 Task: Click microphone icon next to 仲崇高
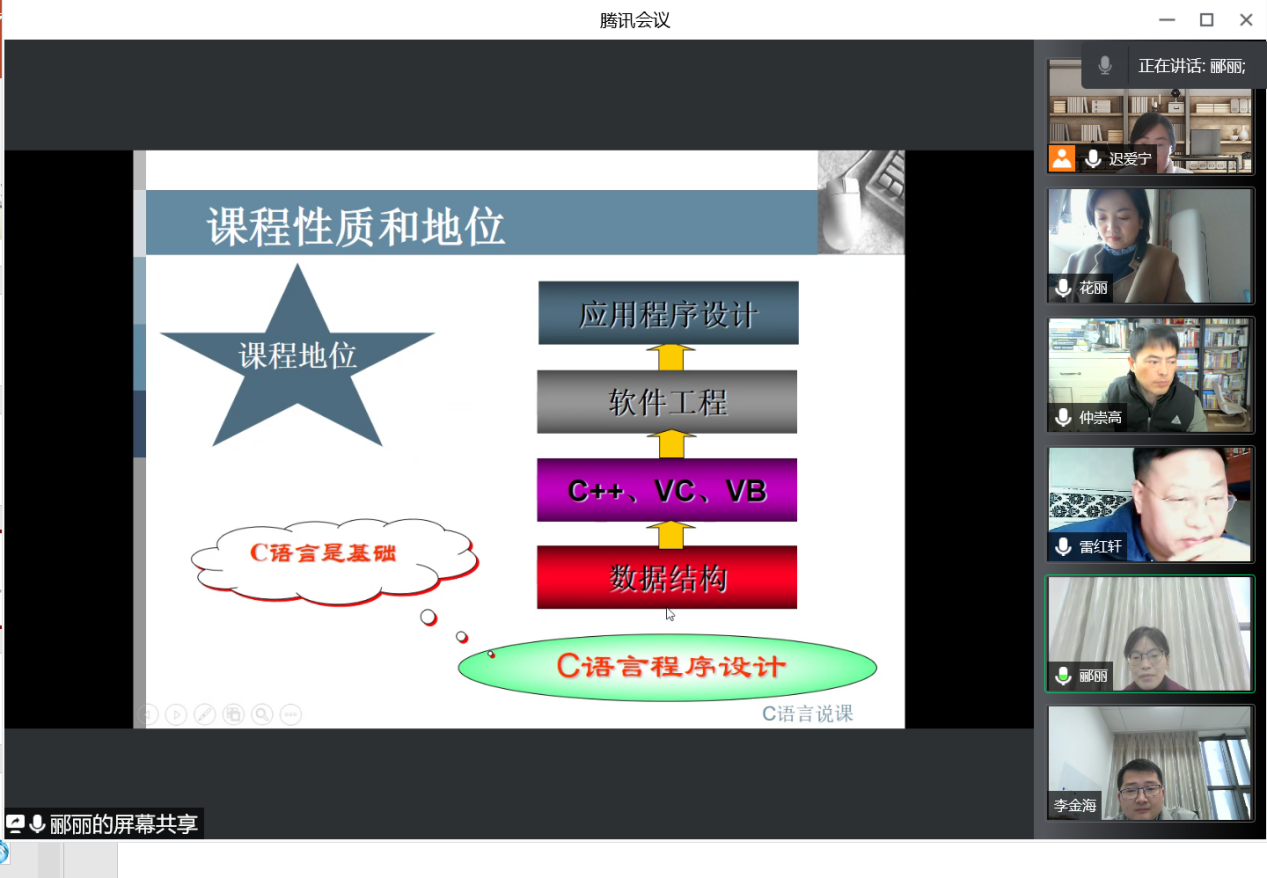tap(1064, 417)
